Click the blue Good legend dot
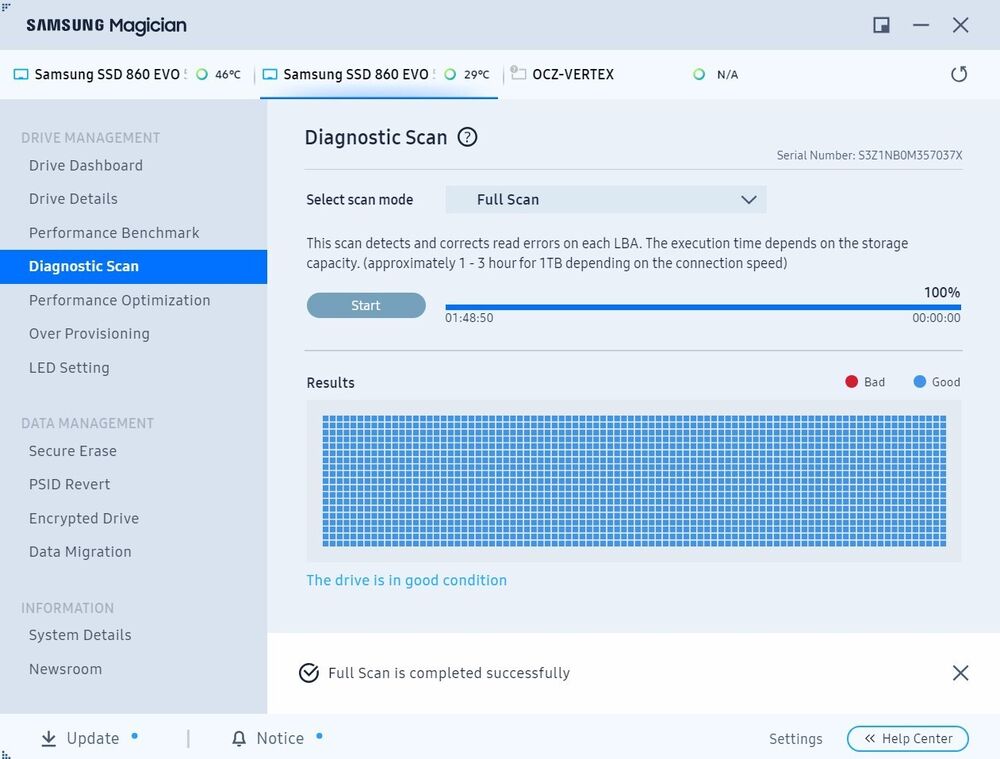This screenshot has width=1000, height=759. click(919, 381)
